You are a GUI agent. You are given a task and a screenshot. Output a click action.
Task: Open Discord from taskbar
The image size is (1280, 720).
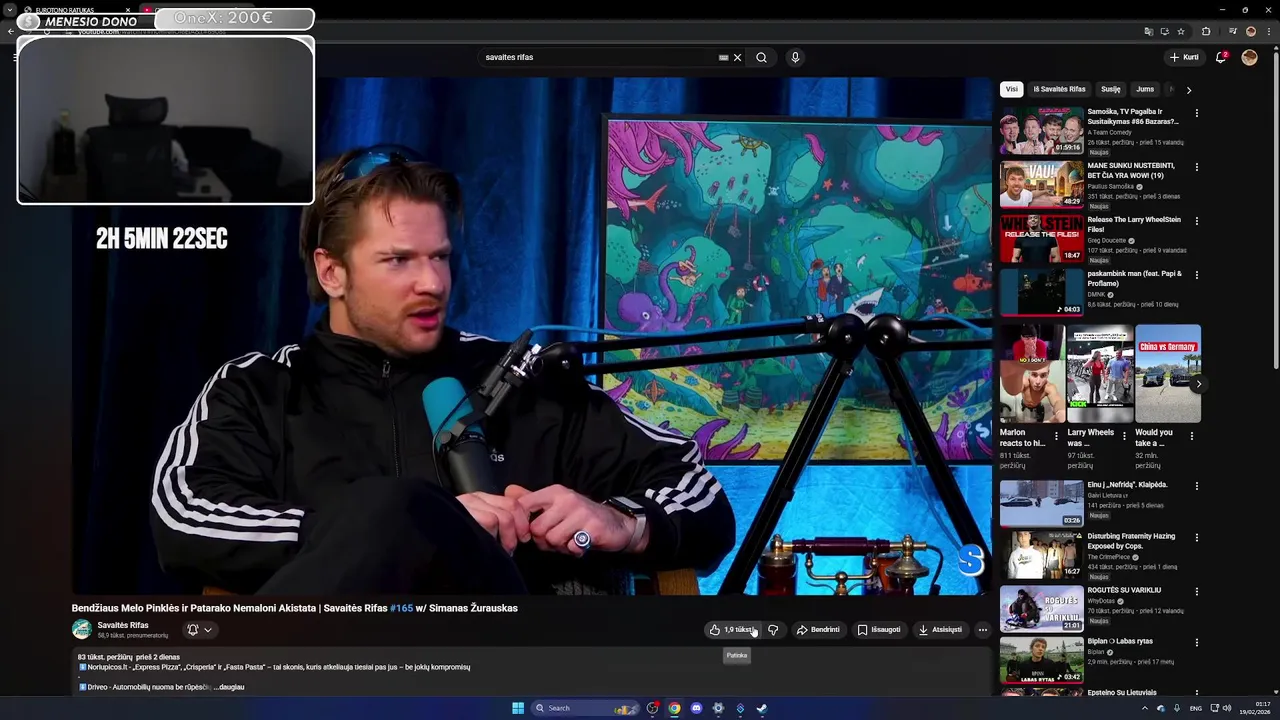coord(697,708)
